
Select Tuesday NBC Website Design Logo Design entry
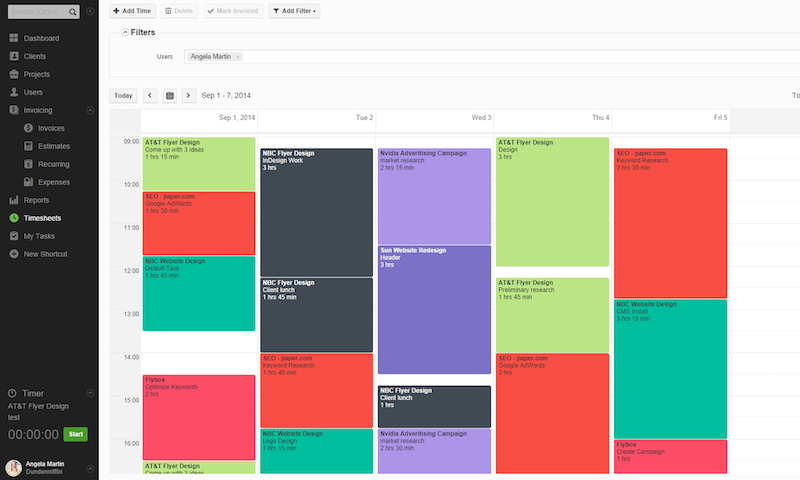coord(316,451)
